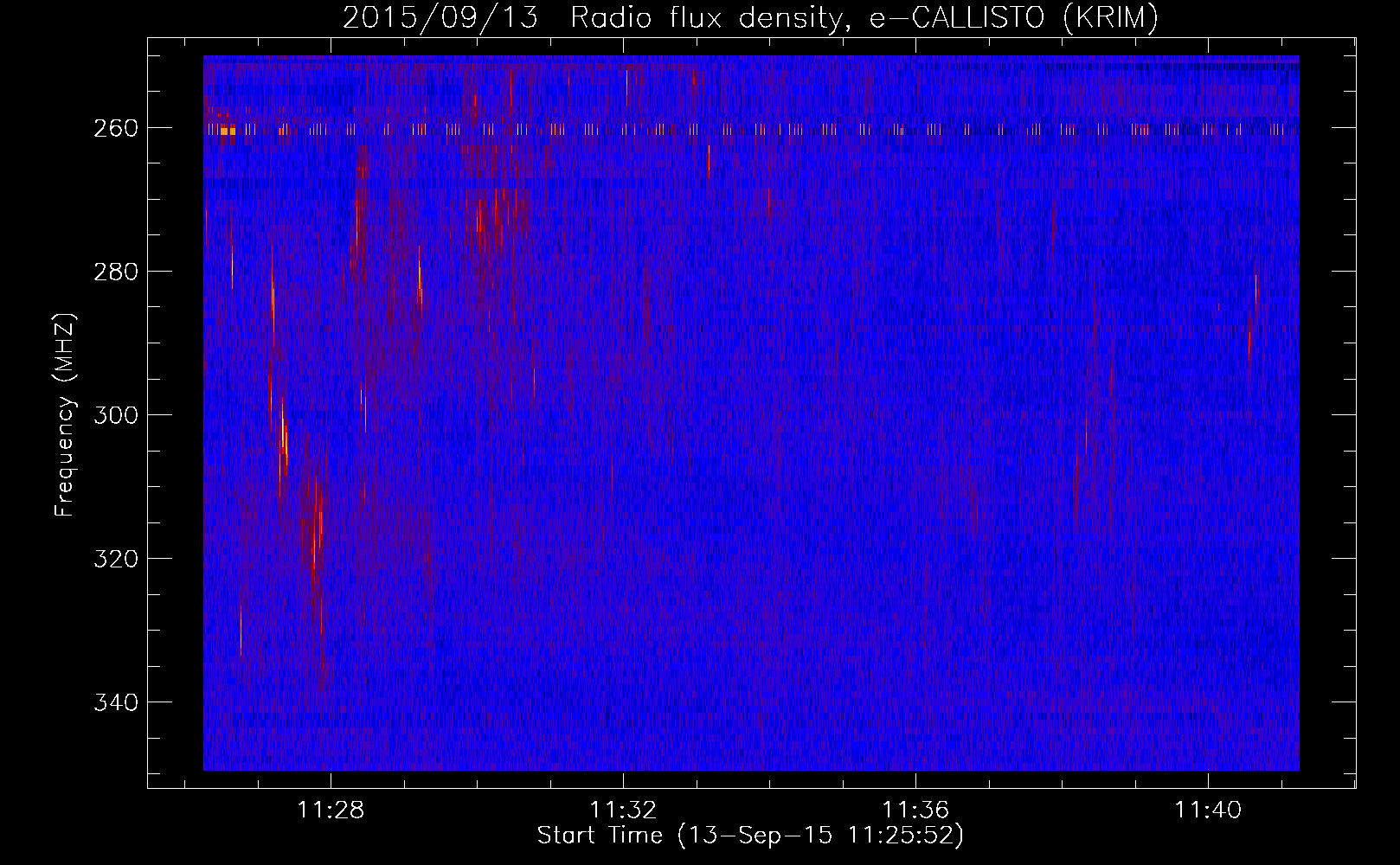This screenshot has height=865, width=1400.
Task: Select the 320 frequency axis label
Action: pos(116,559)
